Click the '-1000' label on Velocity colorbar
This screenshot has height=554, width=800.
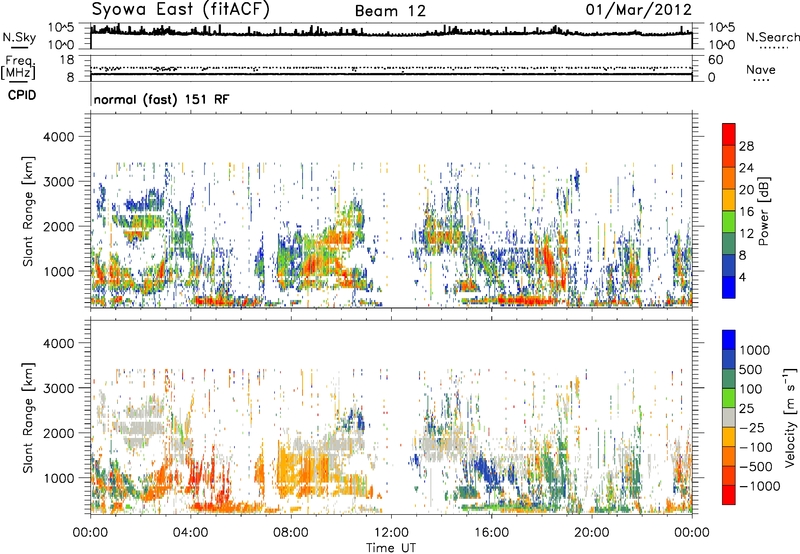[x=759, y=486]
